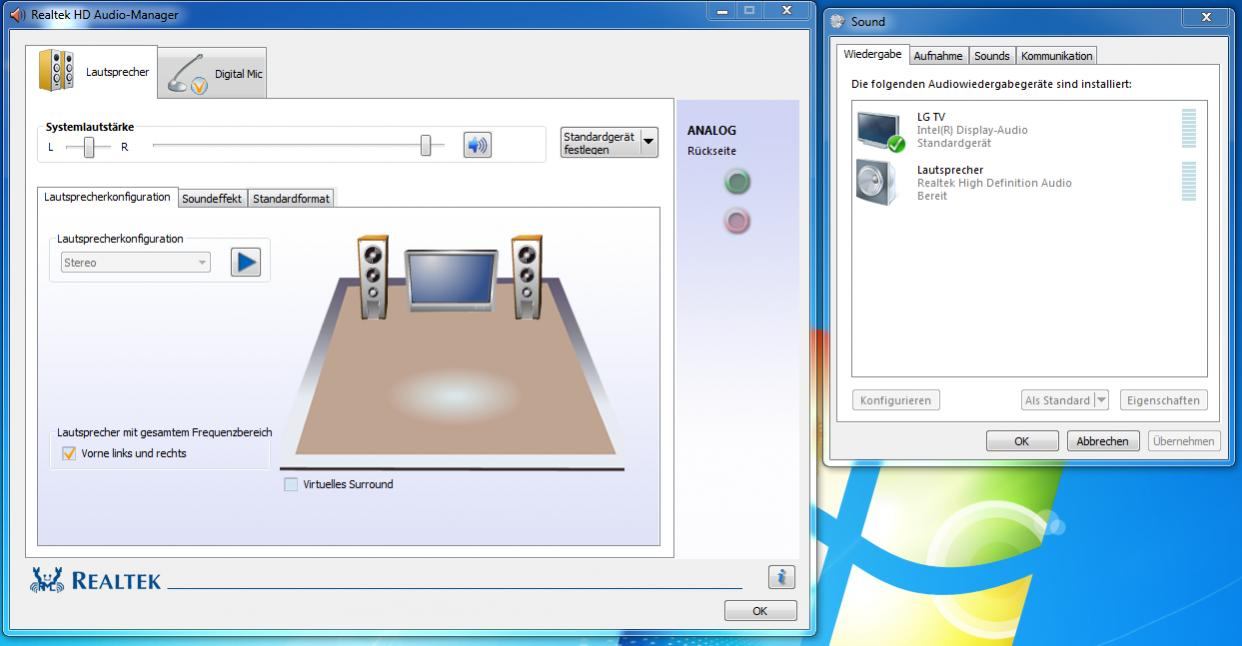Click the left-right balance slider thumb
1242x646 pixels.
89,147
